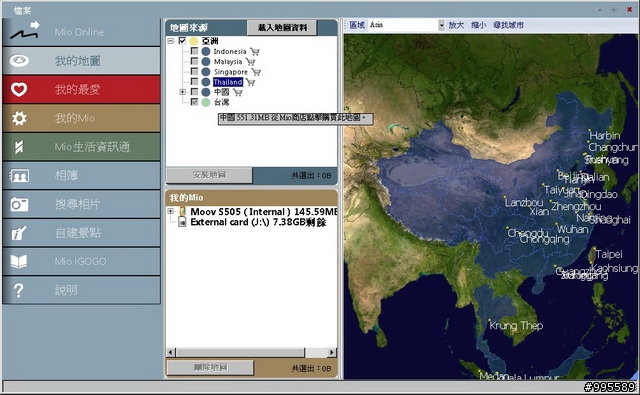The width and height of the screenshot is (640, 395).
Task: Select 我的地圖 sidebar entry
Action: (81, 61)
